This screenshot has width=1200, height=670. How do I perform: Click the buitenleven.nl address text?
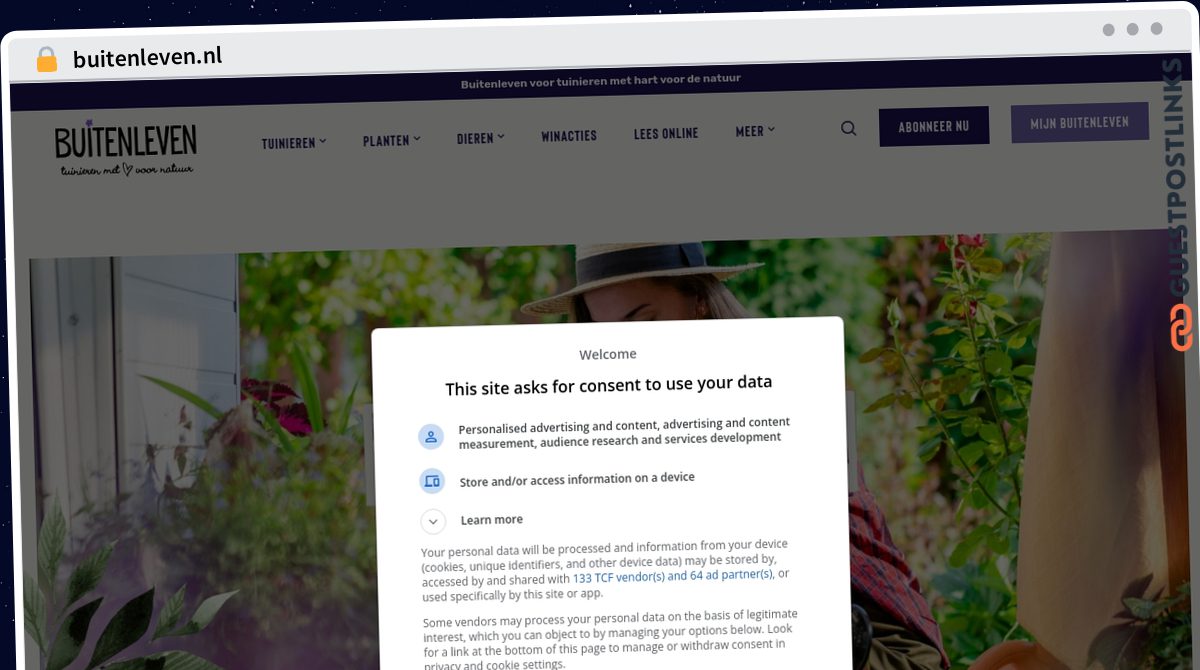pyautogui.click(x=148, y=58)
